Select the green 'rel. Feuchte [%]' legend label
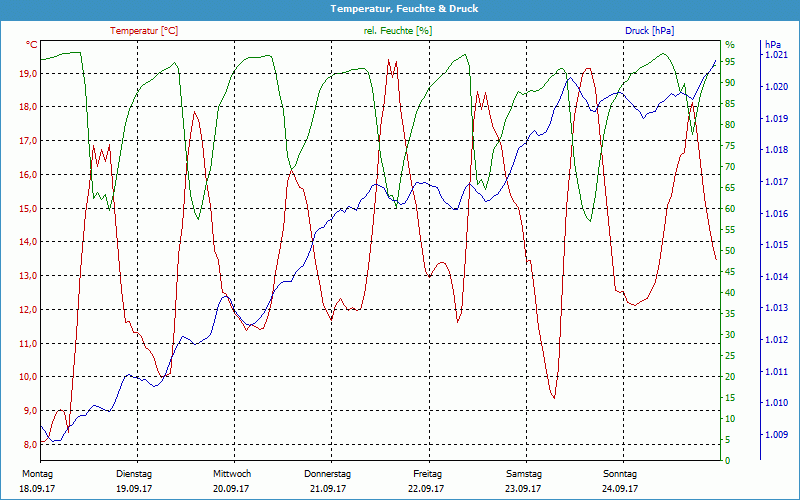 click(x=398, y=31)
